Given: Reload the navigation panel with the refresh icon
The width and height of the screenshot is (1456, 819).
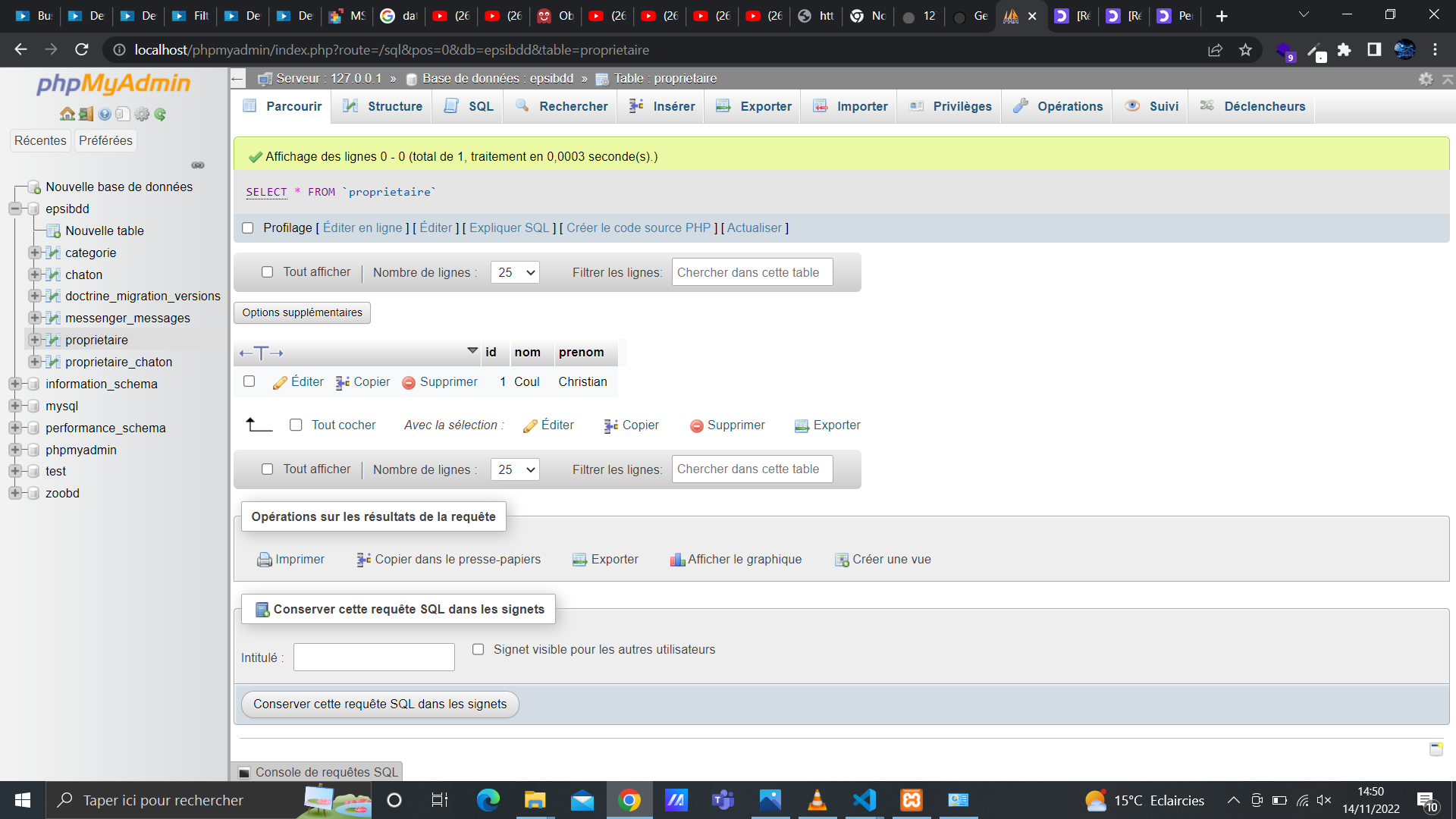Looking at the screenshot, I should 159,114.
